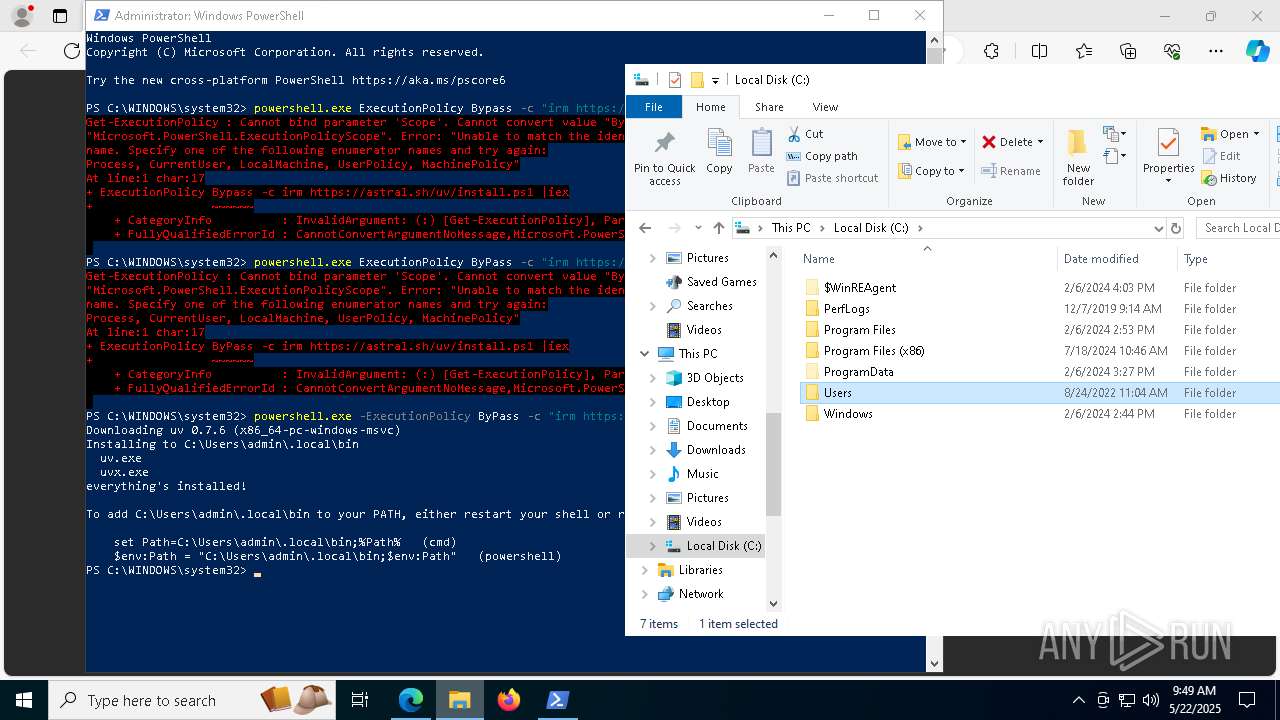Click Paste shortcut in ribbon

(x=832, y=178)
